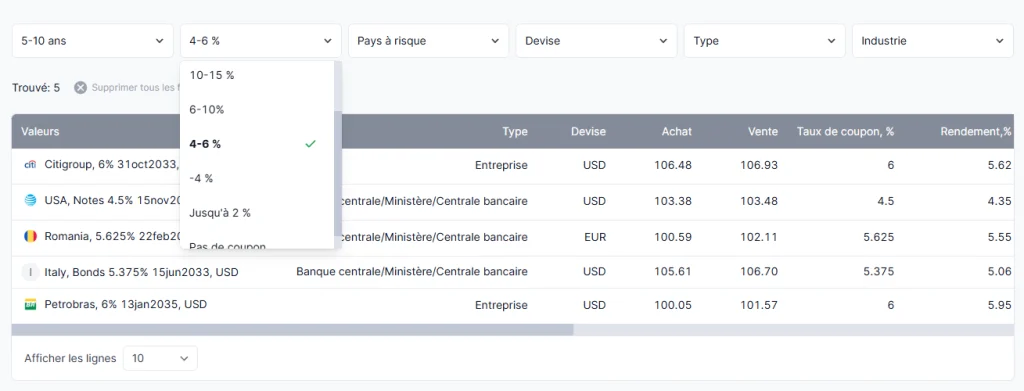Viewport: 1024px width, 391px height.
Task: Click Italy coupon rate 5.375
Action: [878, 272]
